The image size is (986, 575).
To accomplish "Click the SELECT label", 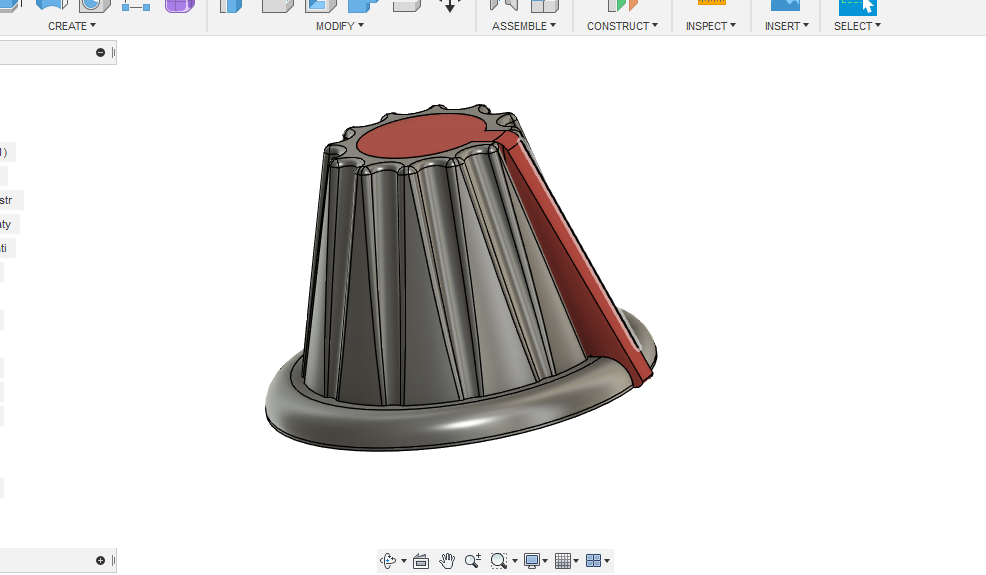I will (857, 26).
